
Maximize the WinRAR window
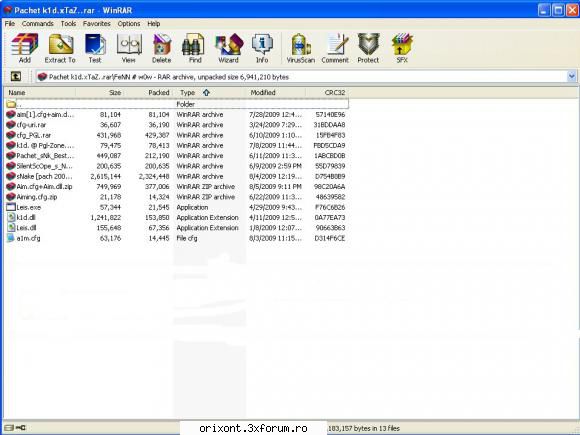[558, 10]
